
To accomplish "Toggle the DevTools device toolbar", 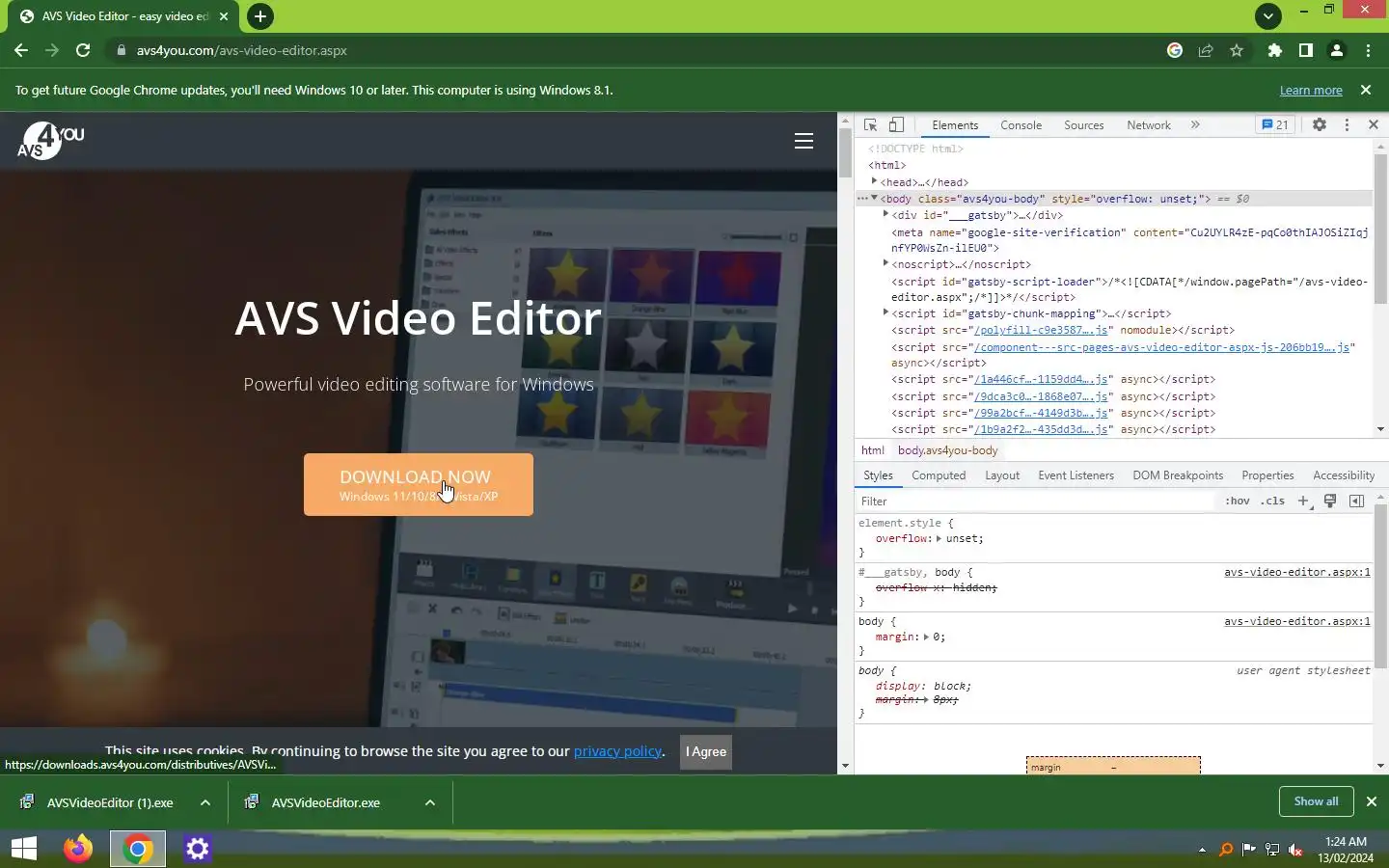I will (896, 125).
